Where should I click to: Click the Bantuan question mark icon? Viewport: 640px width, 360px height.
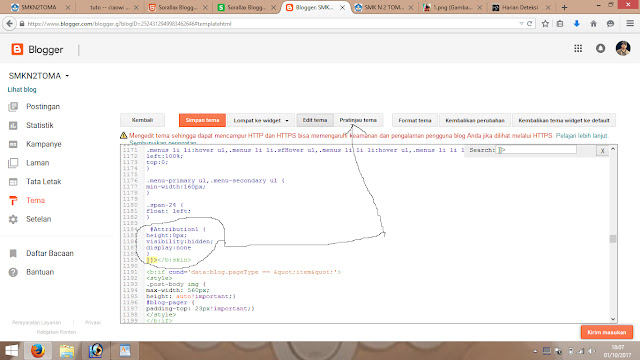pyautogui.click(x=13, y=272)
